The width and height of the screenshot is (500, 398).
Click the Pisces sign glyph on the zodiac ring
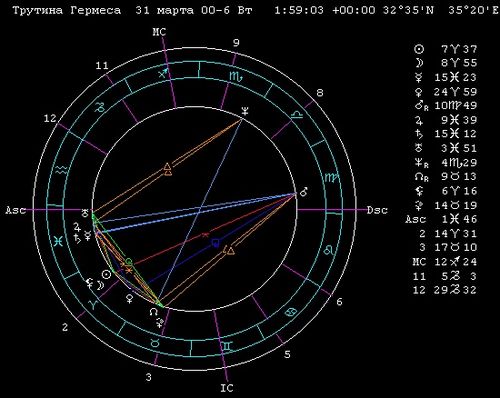pyautogui.click(x=58, y=241)
